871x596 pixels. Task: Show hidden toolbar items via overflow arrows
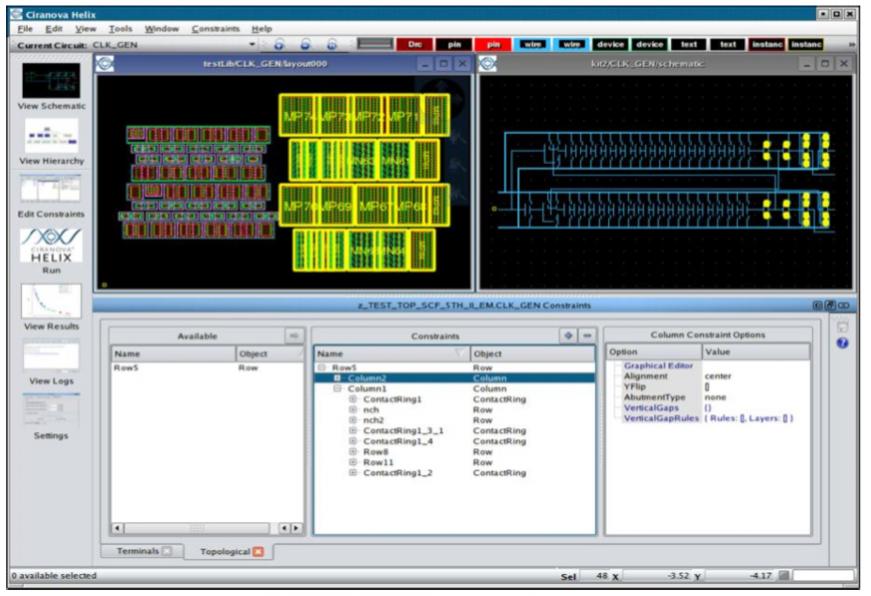coord(851,44)
